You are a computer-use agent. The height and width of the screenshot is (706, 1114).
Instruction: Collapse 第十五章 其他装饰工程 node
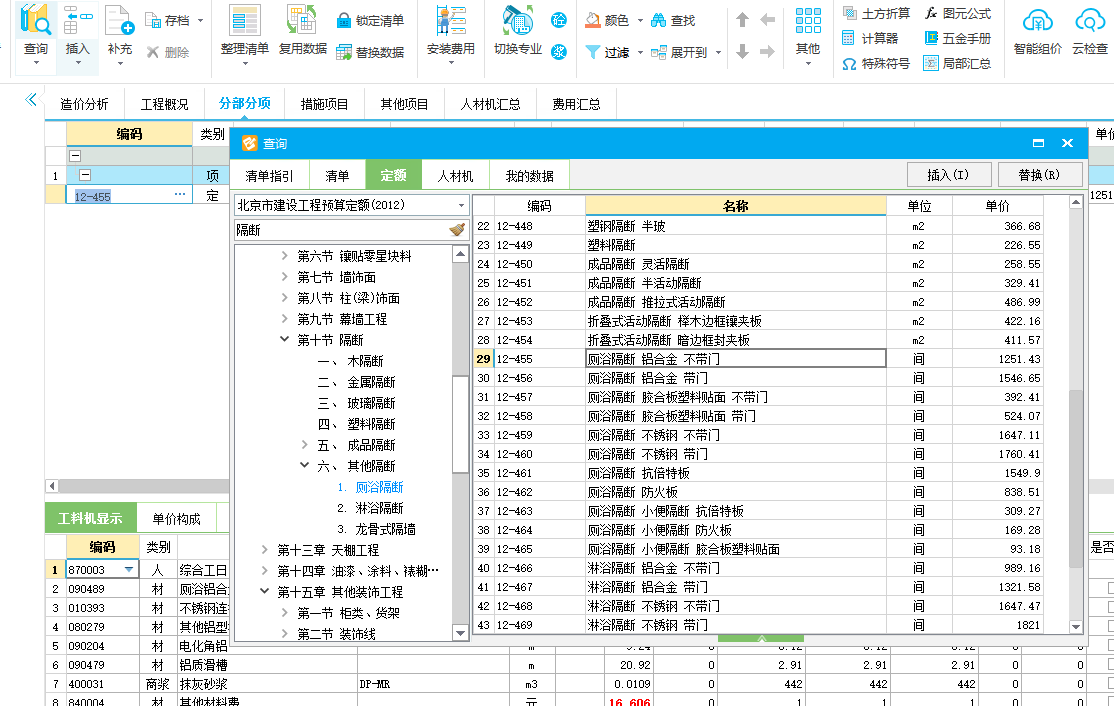tap(264, 591)
